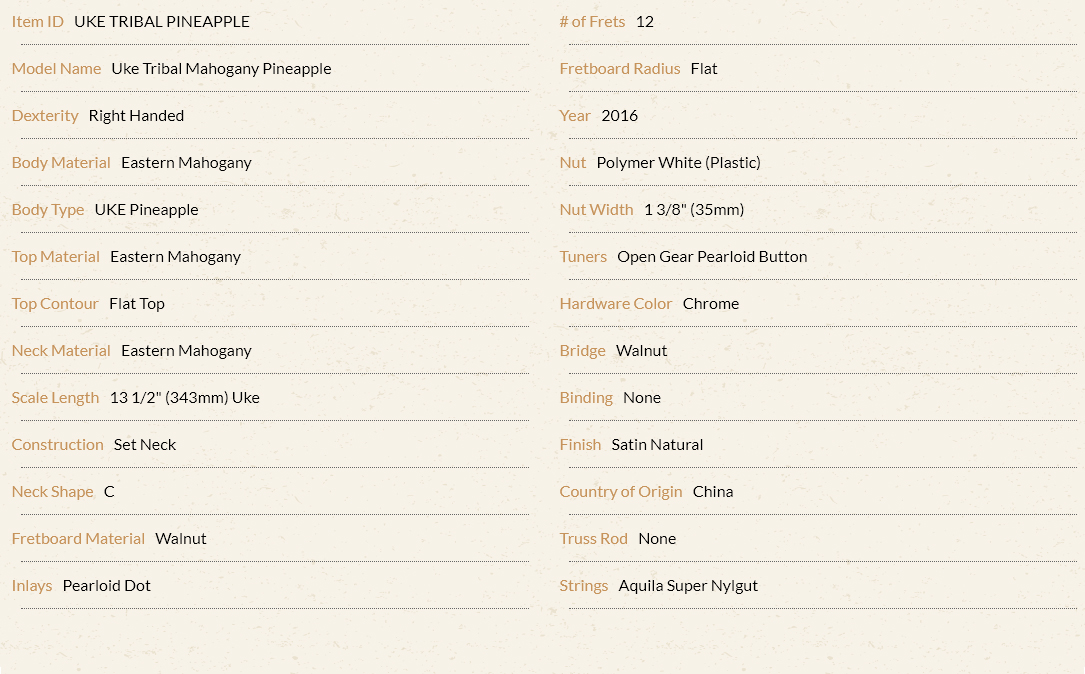Click the Neck Shape label
This screenshot has height=674, width=1085.
[x=53, y=492]
